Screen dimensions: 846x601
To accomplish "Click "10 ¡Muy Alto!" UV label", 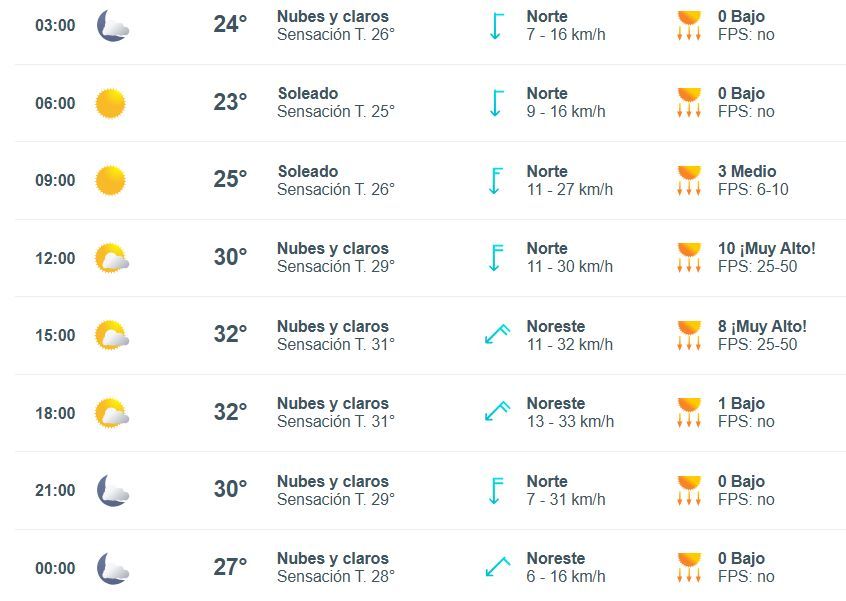I will [x=766, y=248].
